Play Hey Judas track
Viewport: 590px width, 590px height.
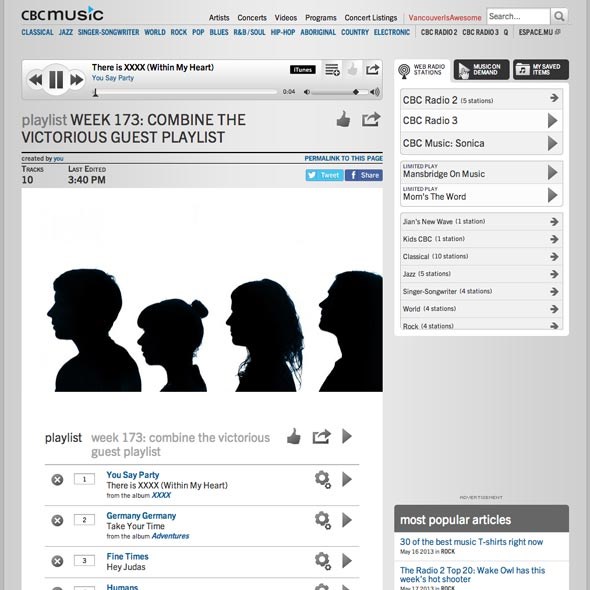tap(347, 561)
